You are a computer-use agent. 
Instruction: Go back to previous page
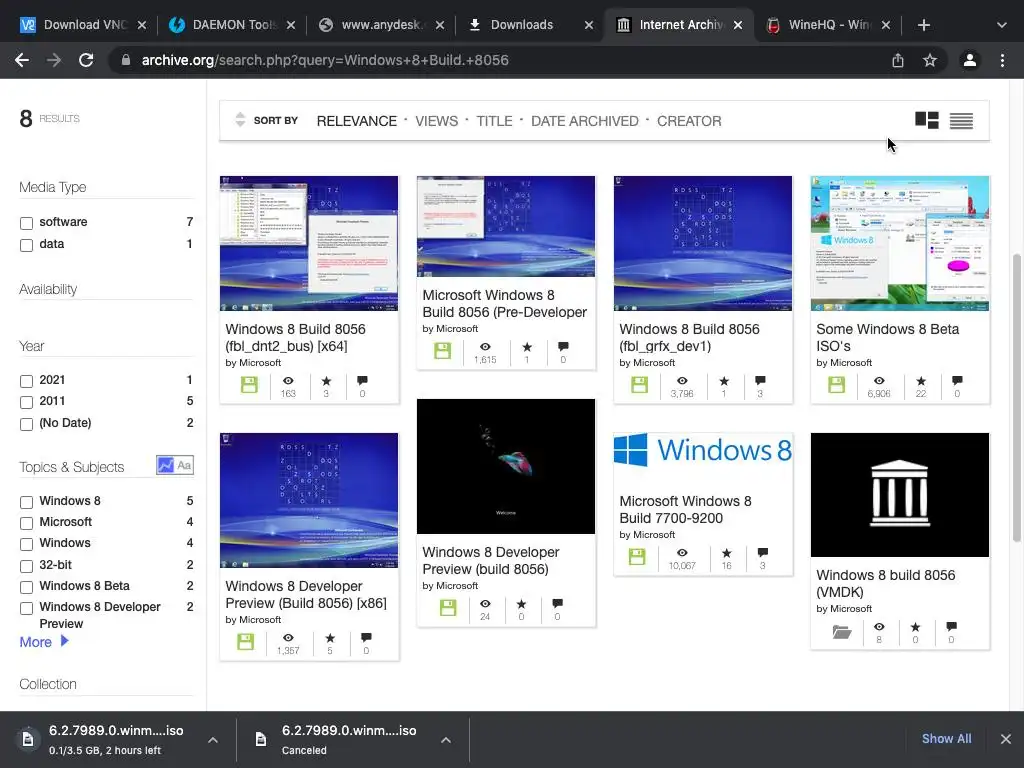(22, 60)
